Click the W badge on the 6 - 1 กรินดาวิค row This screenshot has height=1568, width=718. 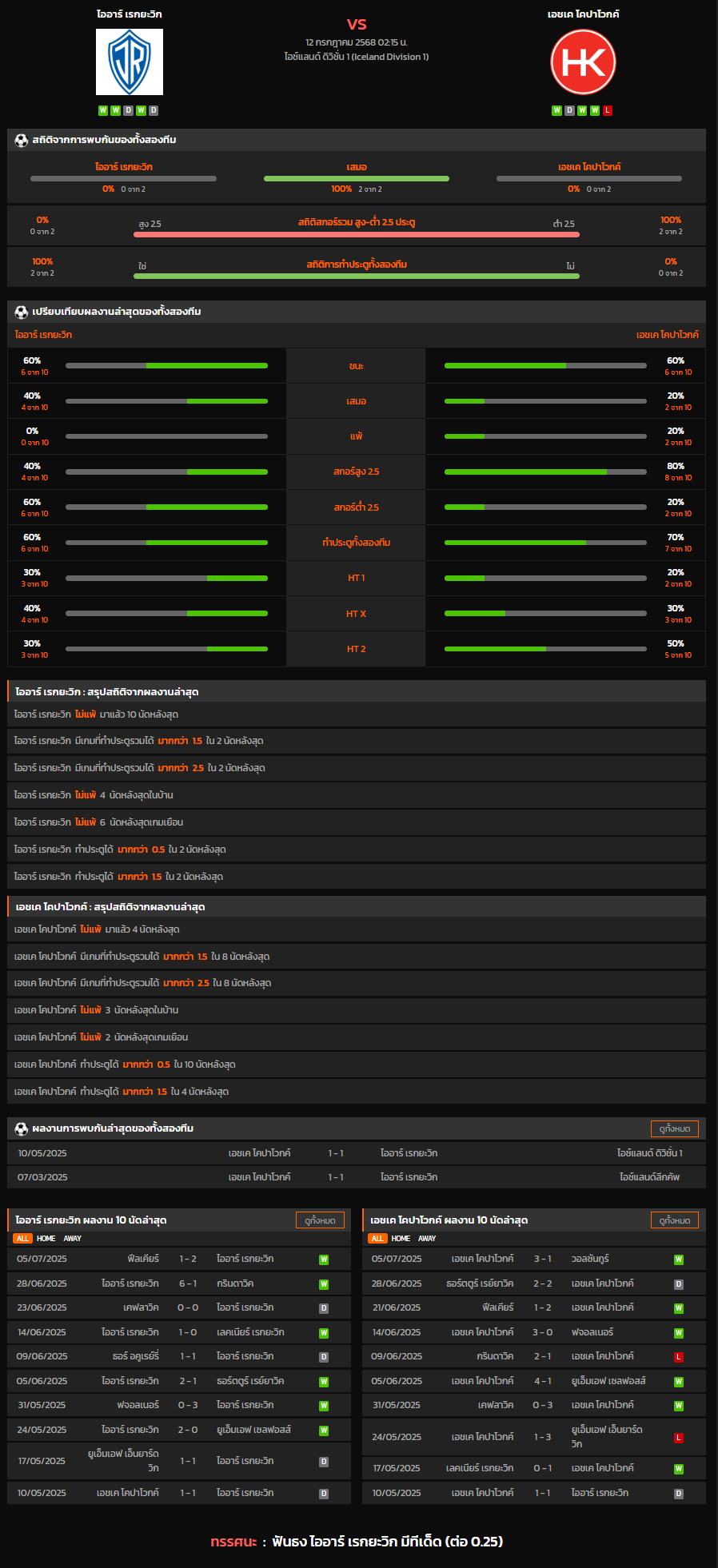tap(324, 1284)
